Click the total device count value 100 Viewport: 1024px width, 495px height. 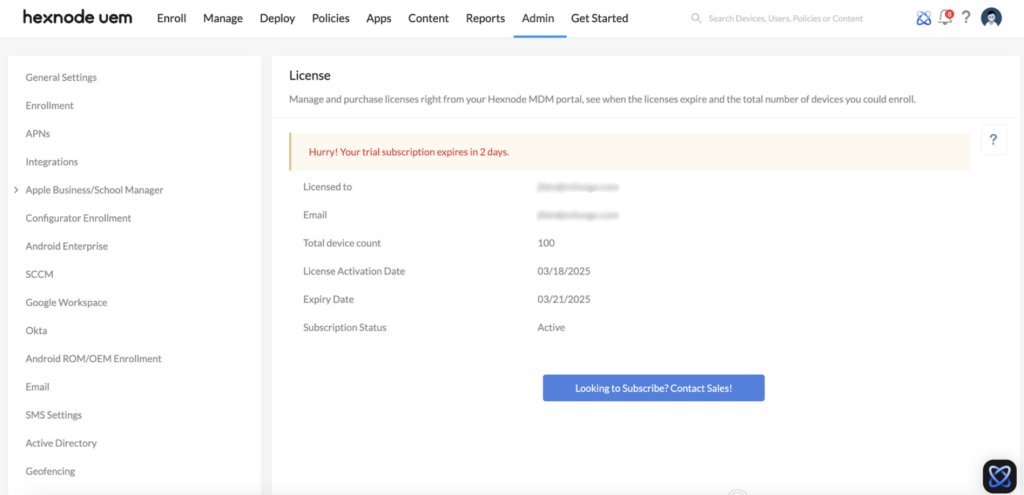(x=546, y=243)
